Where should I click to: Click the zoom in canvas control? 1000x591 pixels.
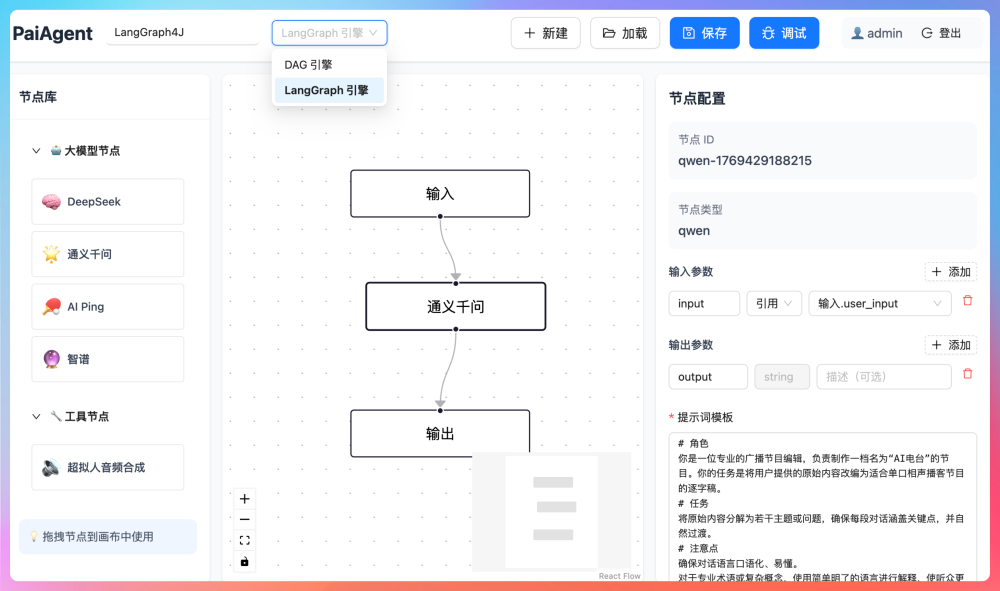point(244,499)
